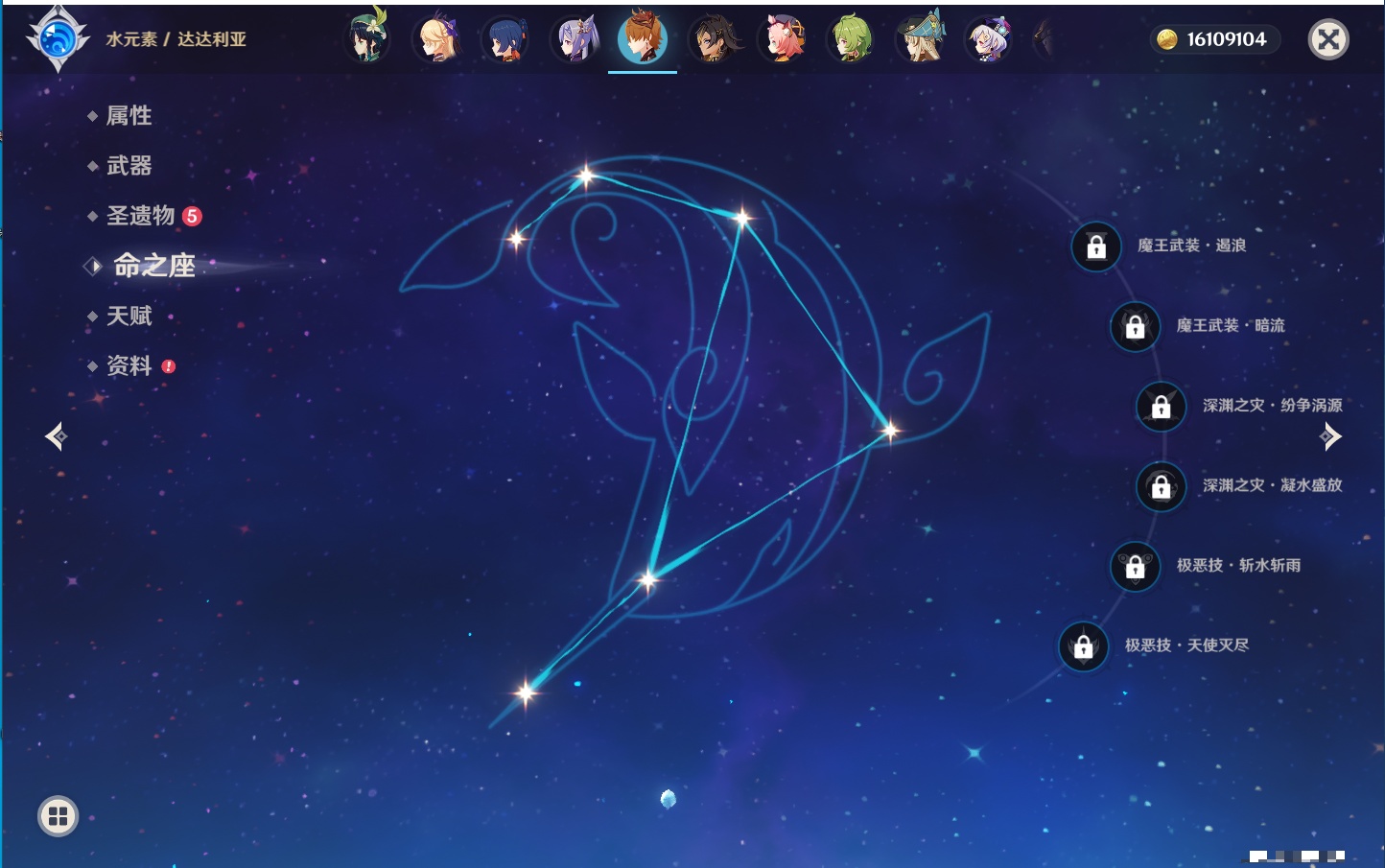Viewport: 1385px width, 868px height.
Task: Go to previous character with left arrow
Action: (x=57, y=436)
